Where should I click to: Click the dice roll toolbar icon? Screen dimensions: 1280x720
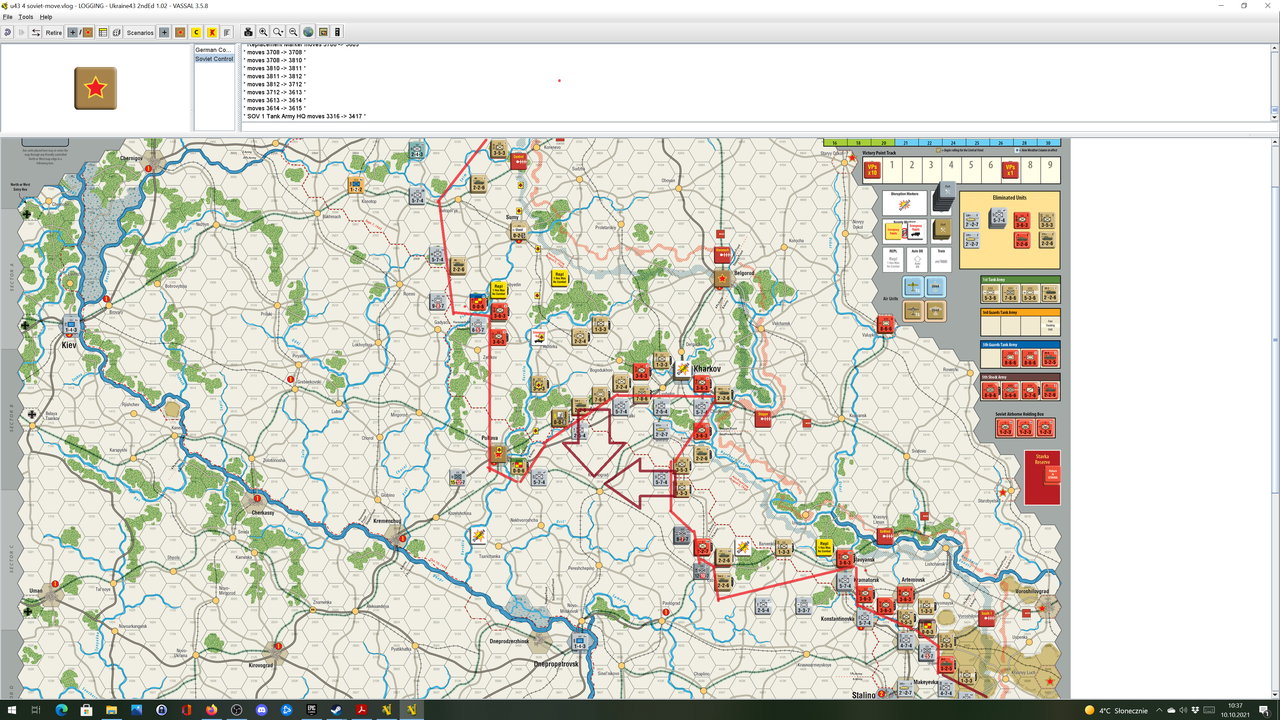tap(116, 32)
